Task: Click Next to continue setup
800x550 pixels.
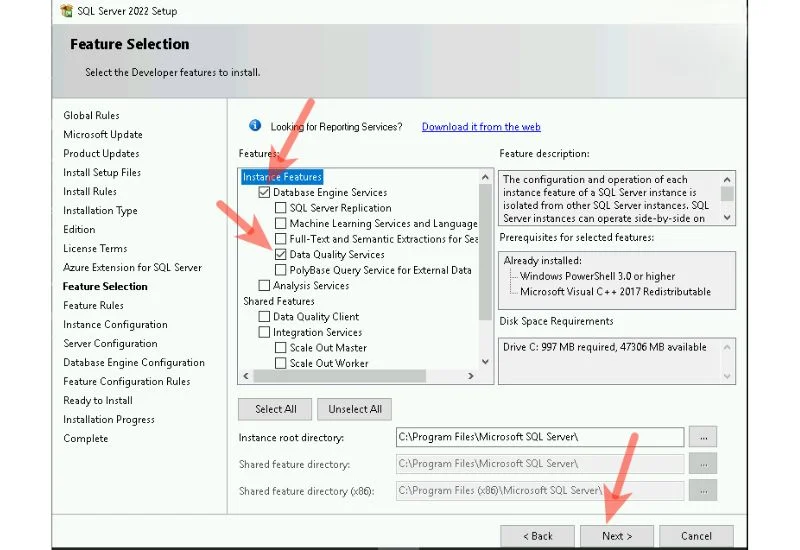Action: 616,536
